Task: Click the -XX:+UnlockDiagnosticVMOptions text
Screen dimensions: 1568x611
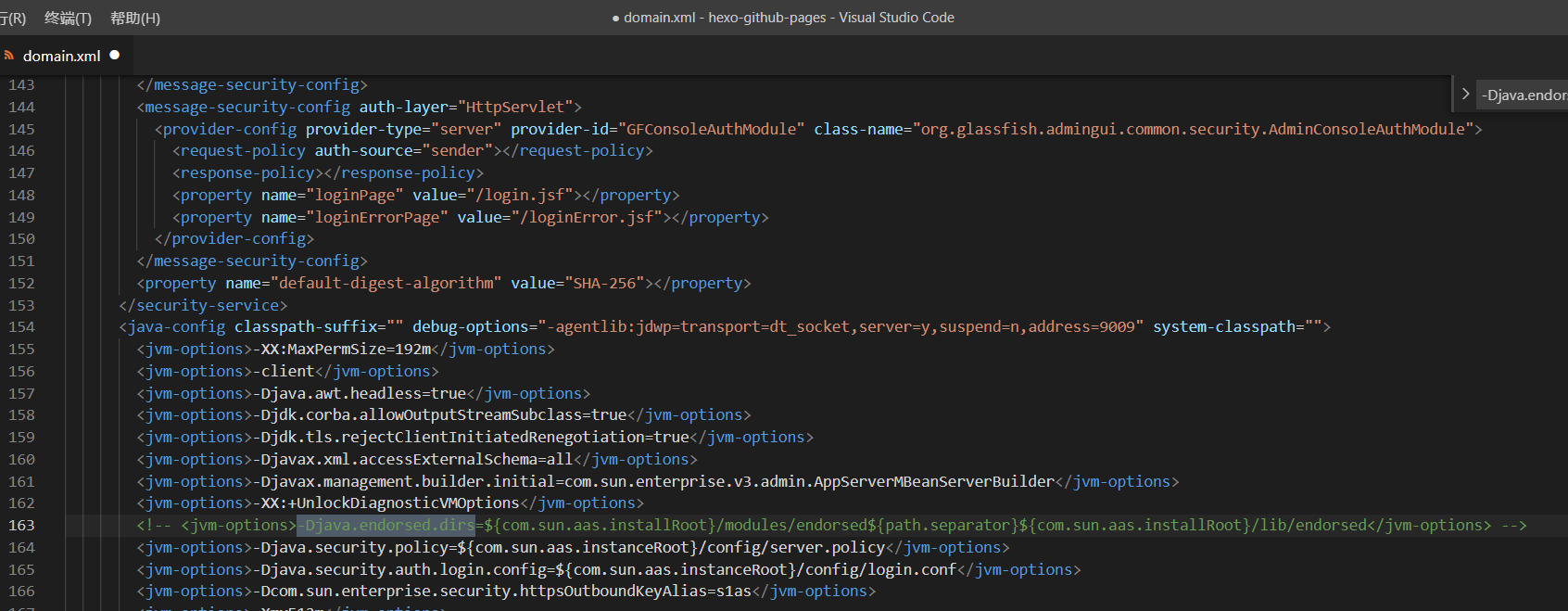Action: tap(386, 503)
